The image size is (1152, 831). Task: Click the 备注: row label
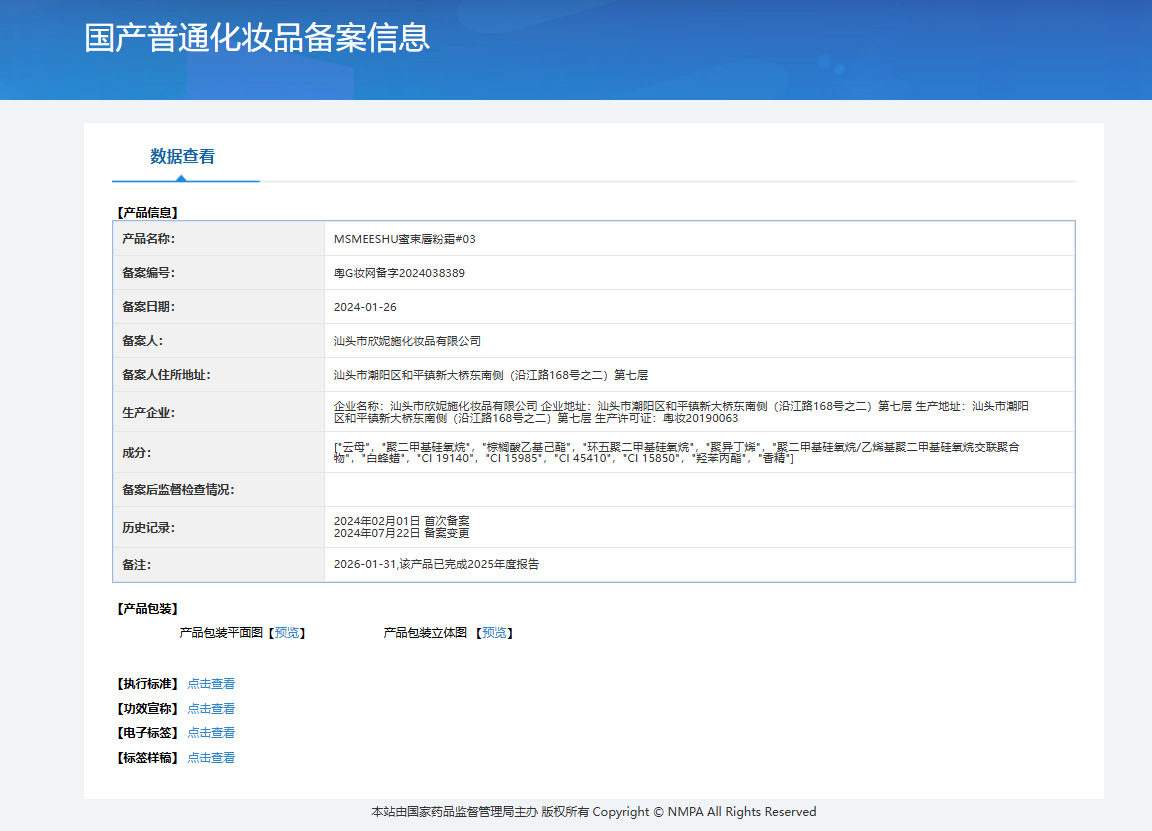click(x=137, y=565)
